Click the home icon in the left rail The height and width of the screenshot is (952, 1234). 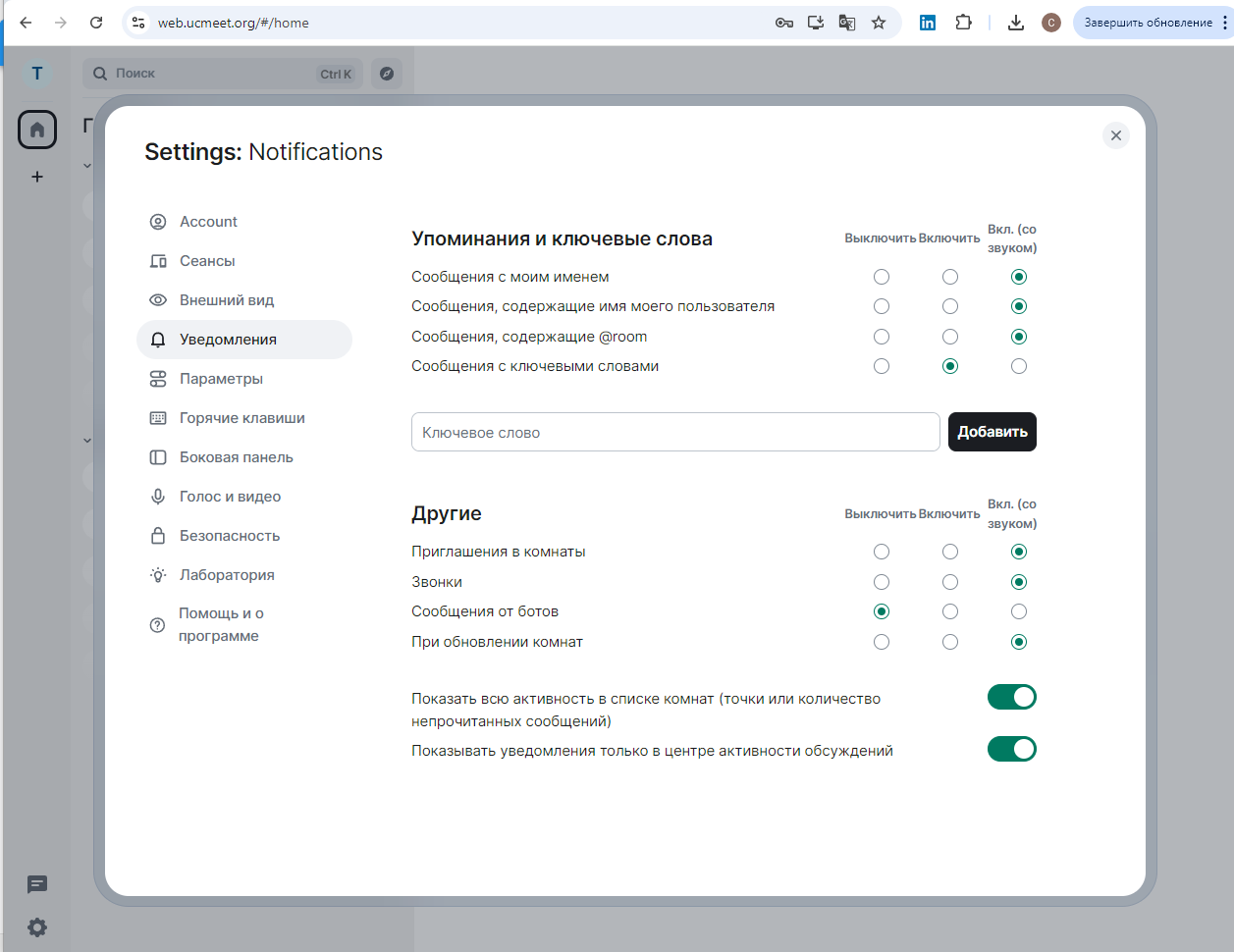click(x=37, y=129)
